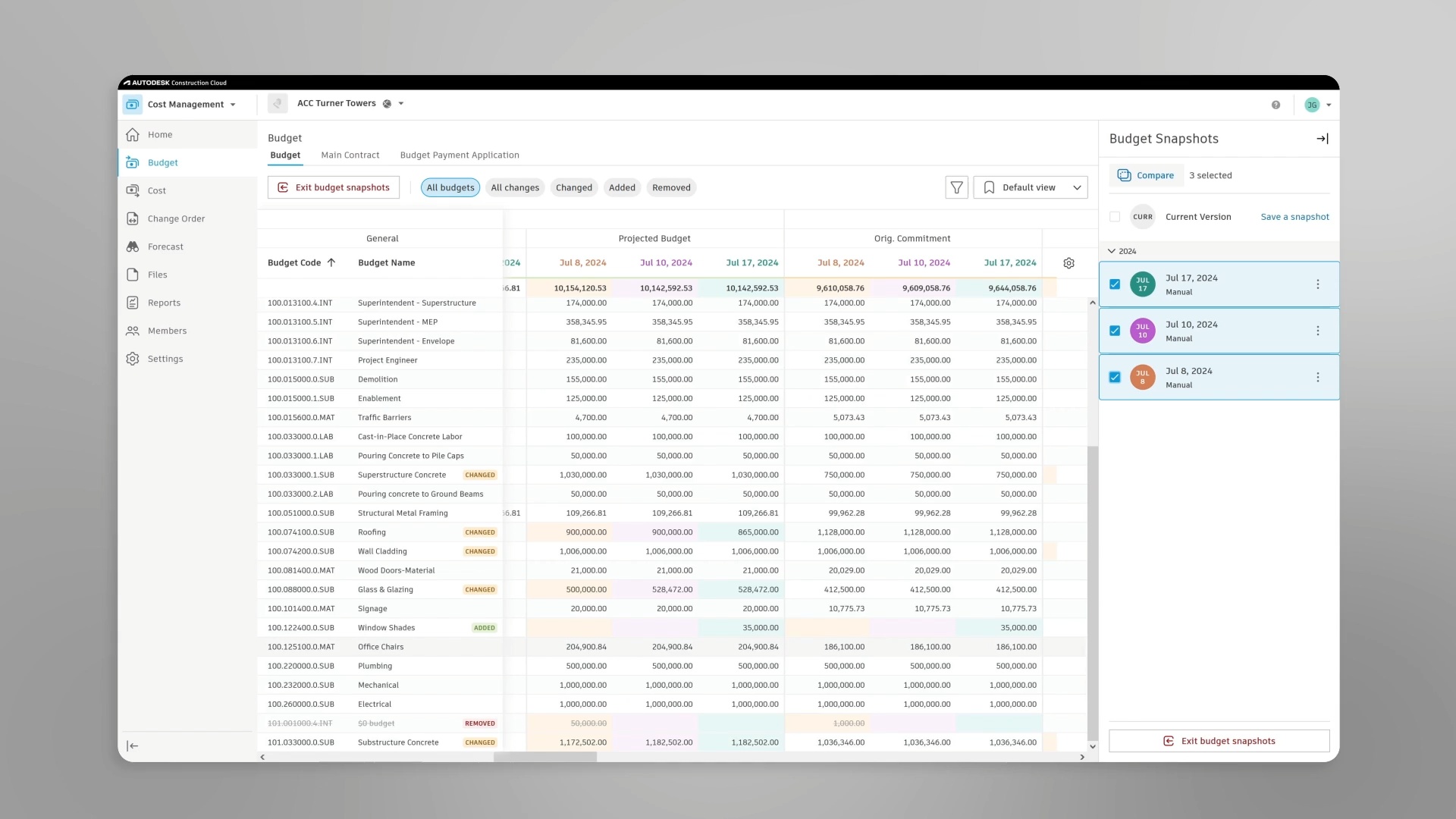1456x819 pixels.
Task: Open the Budget Payment Application tab
Action: point(459,155)
